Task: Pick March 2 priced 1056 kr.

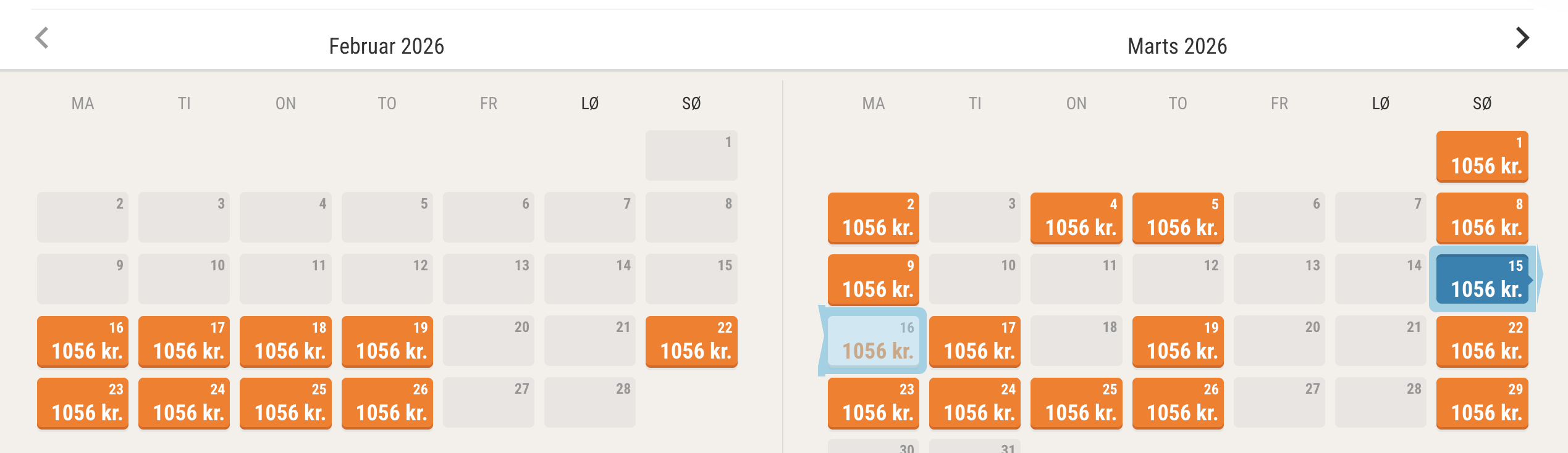Action: coord(874,218)
